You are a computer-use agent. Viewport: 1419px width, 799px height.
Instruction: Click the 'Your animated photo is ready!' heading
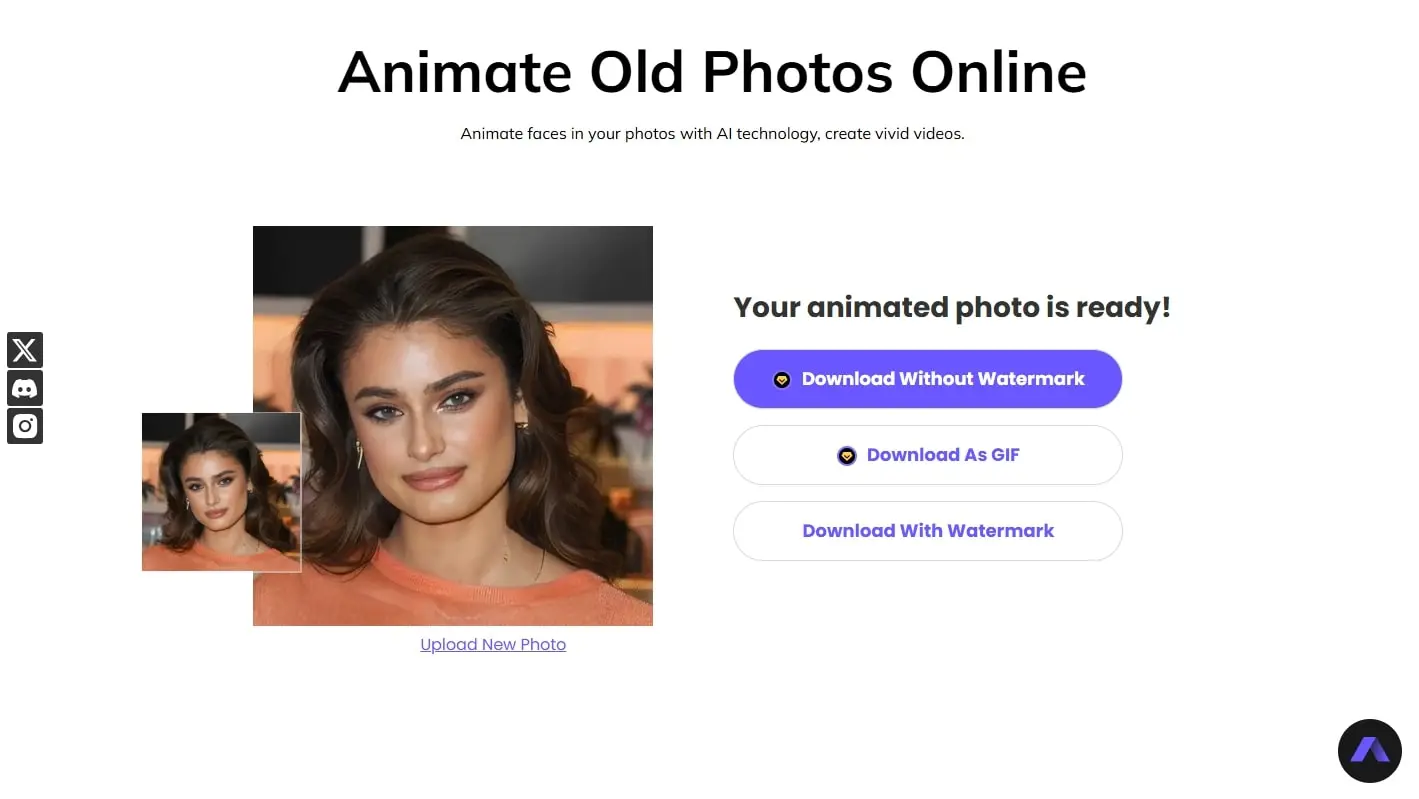(952, 307)
